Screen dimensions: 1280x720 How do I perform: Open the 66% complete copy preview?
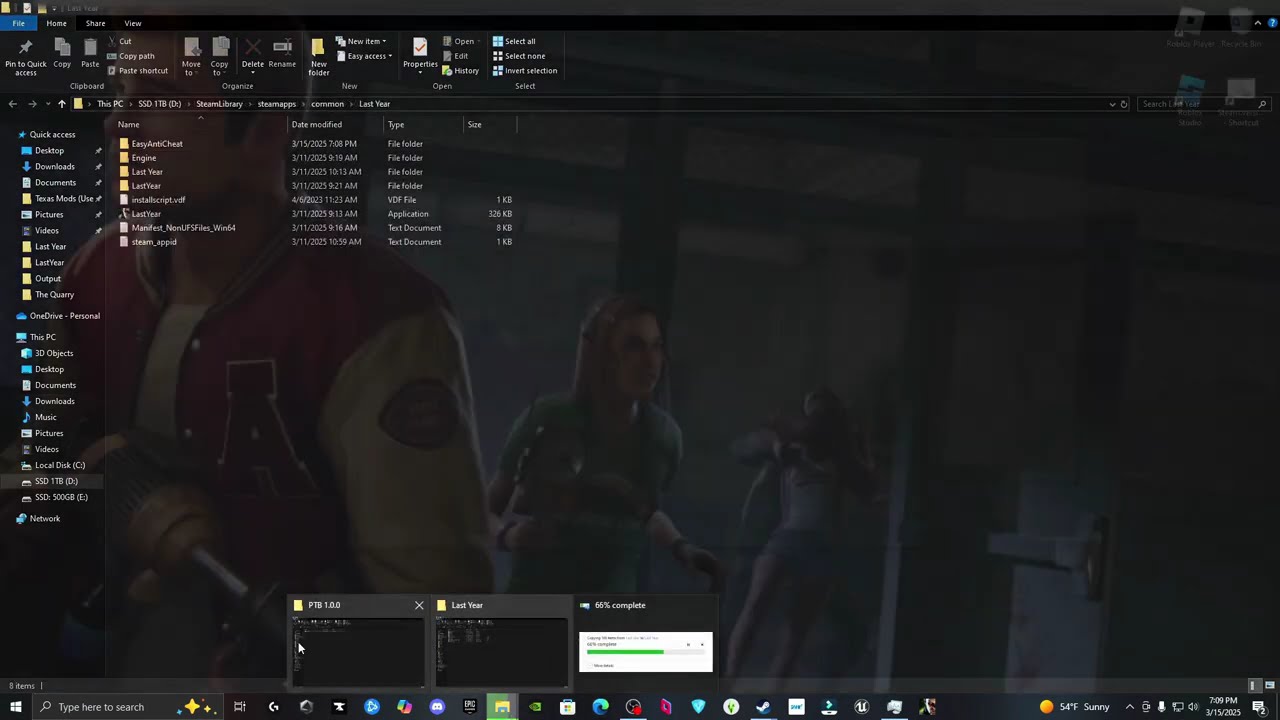coord(646,643)
